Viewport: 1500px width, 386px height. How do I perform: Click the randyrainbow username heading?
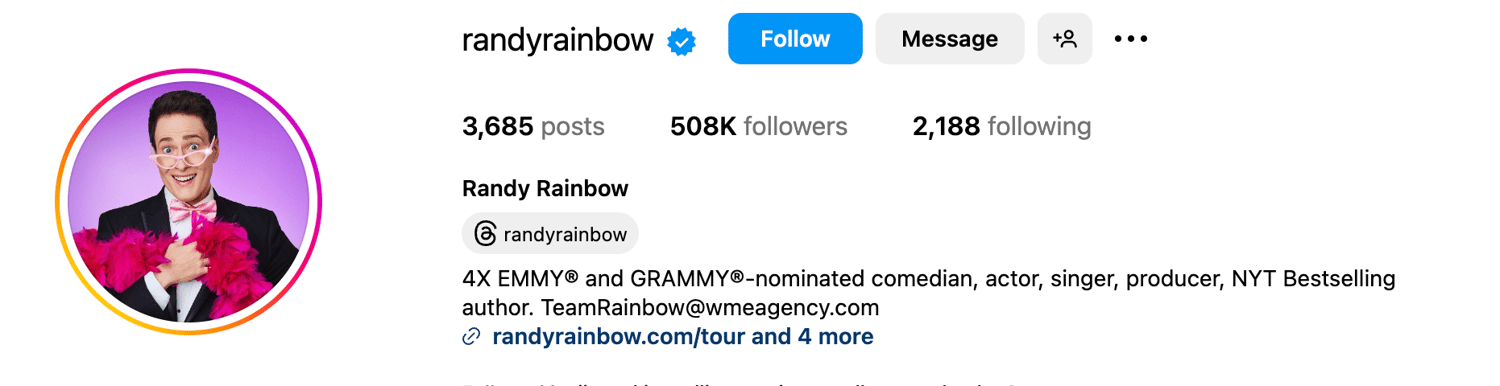[558, 40]
